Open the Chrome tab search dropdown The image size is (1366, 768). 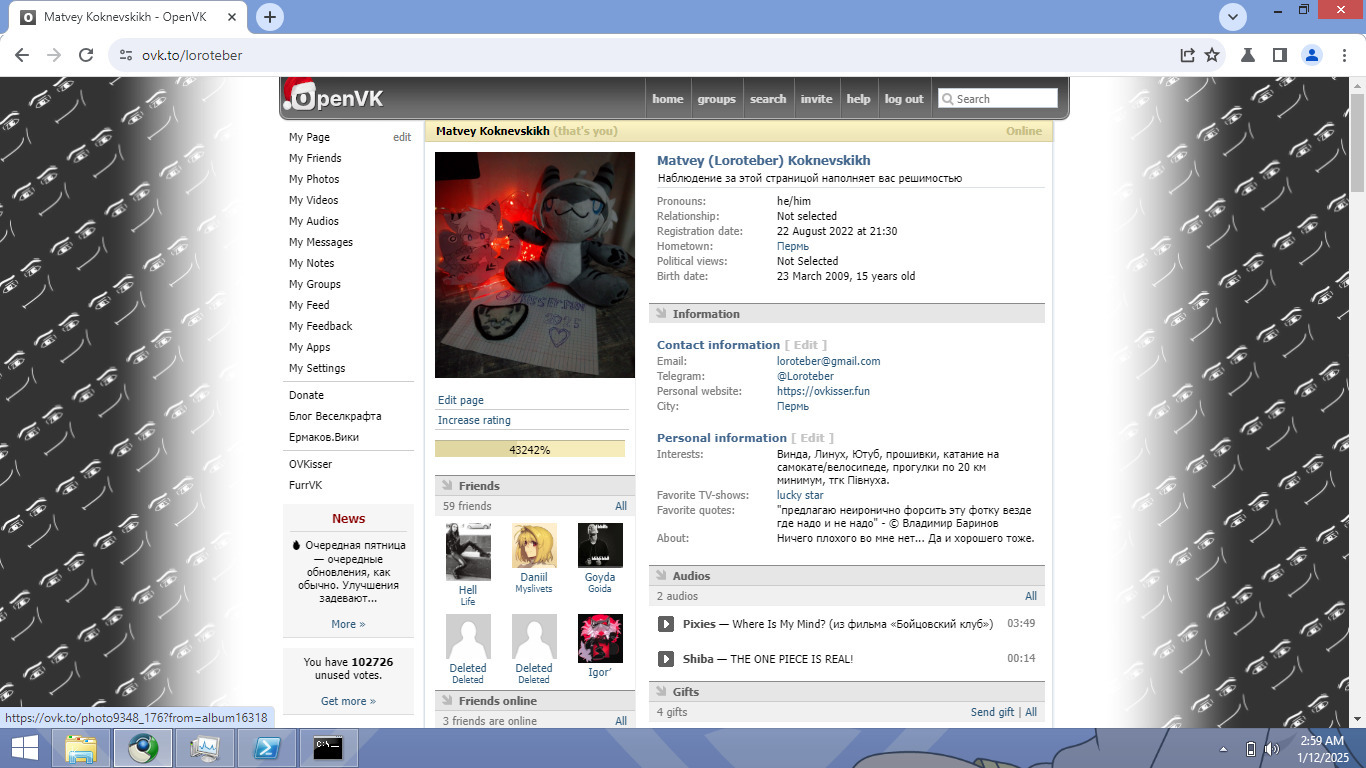tap(1232, 17)
